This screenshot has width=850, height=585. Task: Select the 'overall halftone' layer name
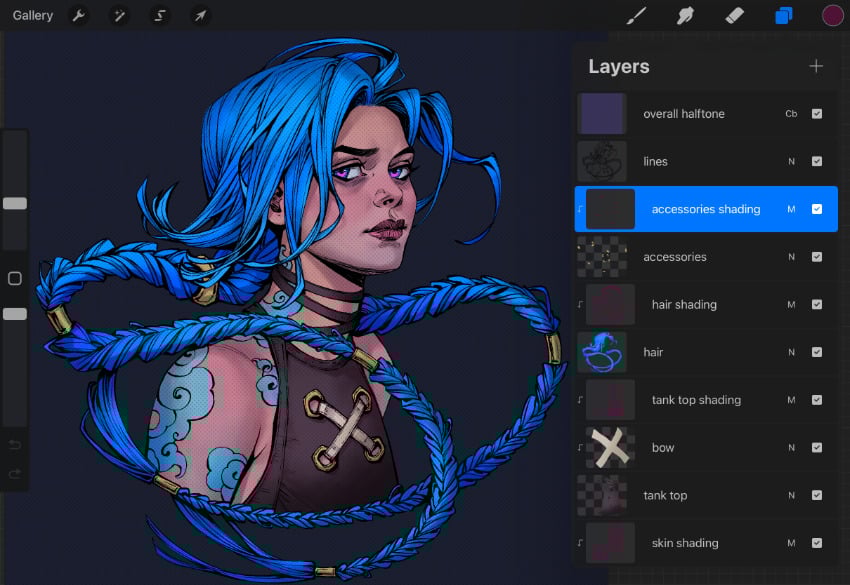(x=684, y=114)
